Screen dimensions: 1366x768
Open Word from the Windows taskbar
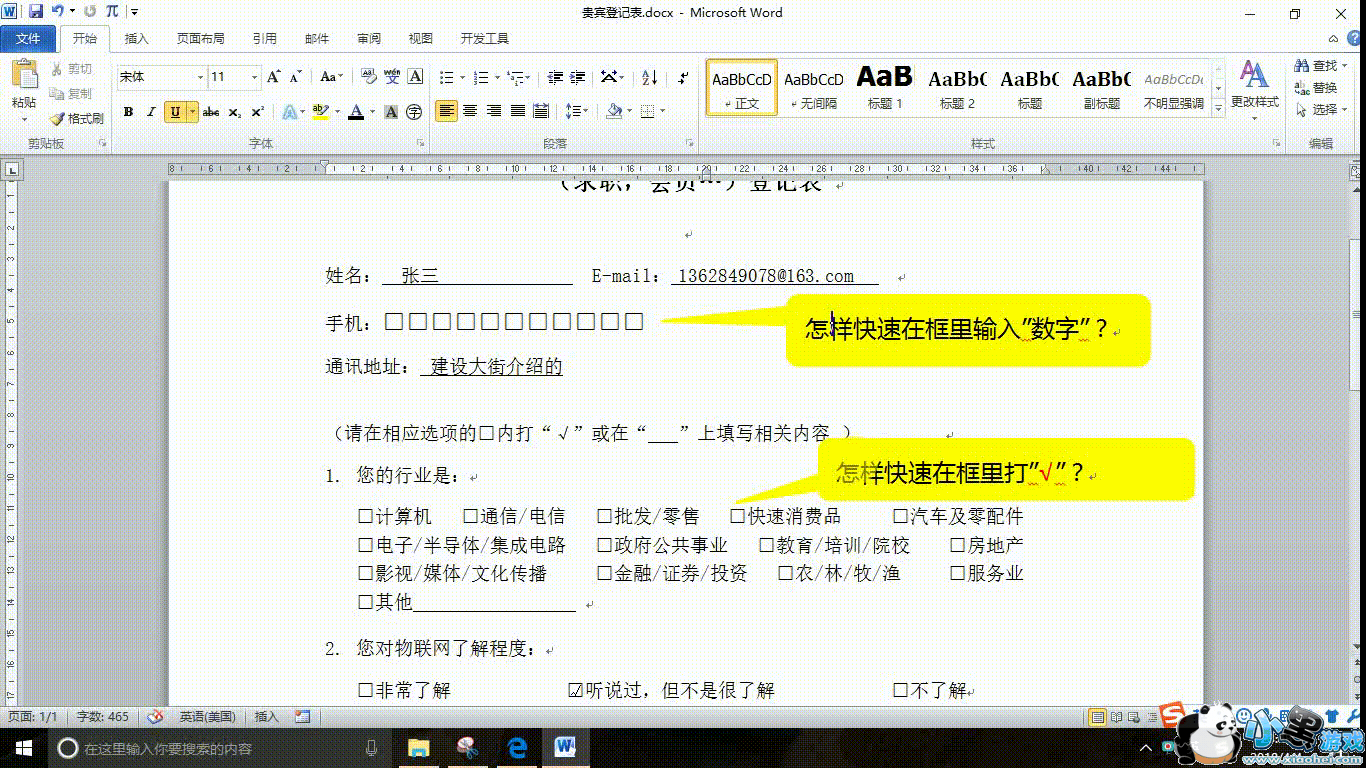click(565, 747)
